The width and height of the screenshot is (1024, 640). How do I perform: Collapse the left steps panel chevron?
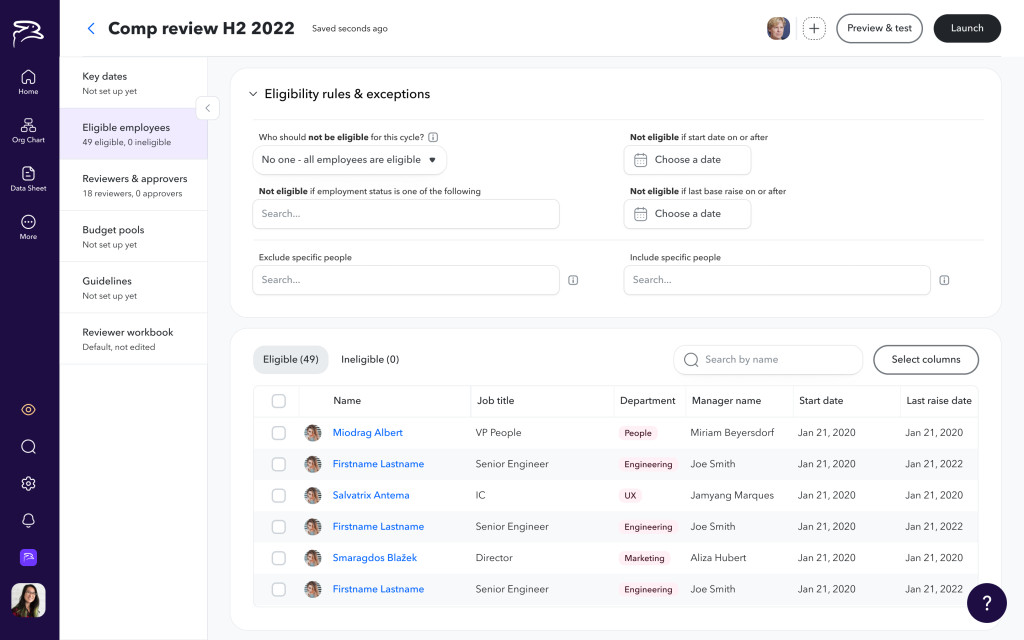207,108
